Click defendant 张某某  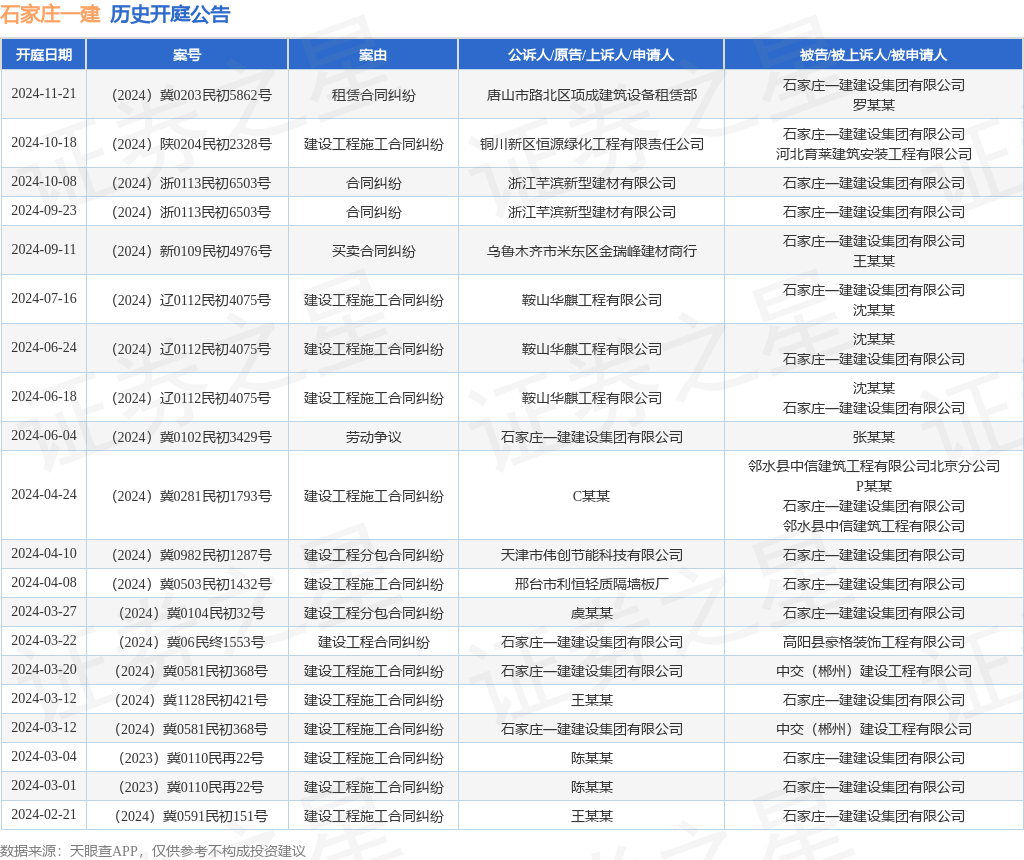873,438
